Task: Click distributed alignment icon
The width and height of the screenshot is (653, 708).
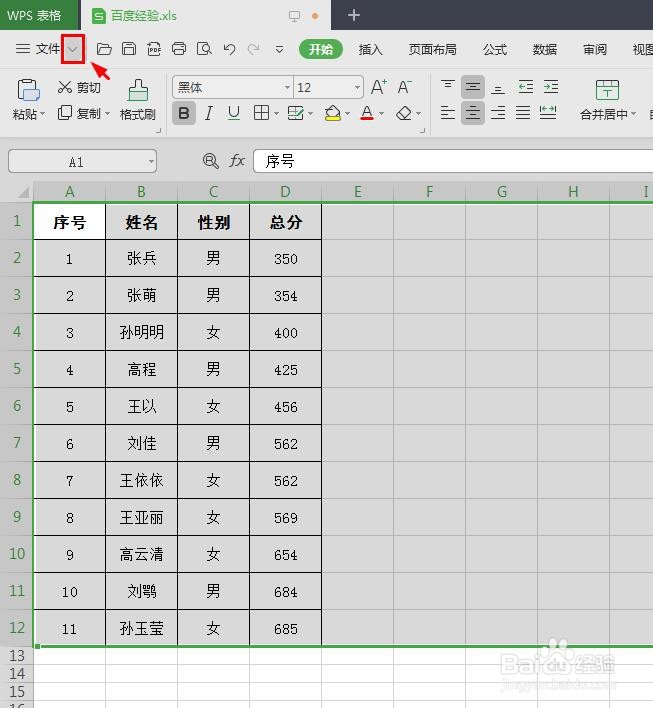Action: (x=548, y=112)
